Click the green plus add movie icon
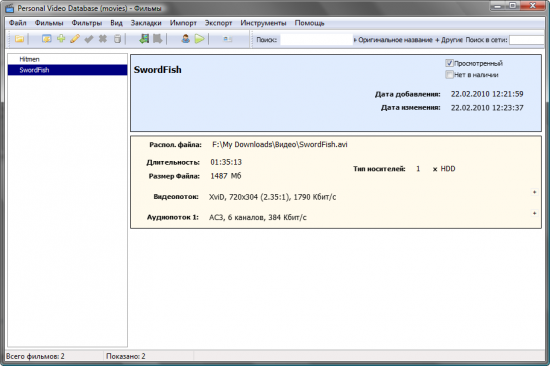 click(61, 39)
